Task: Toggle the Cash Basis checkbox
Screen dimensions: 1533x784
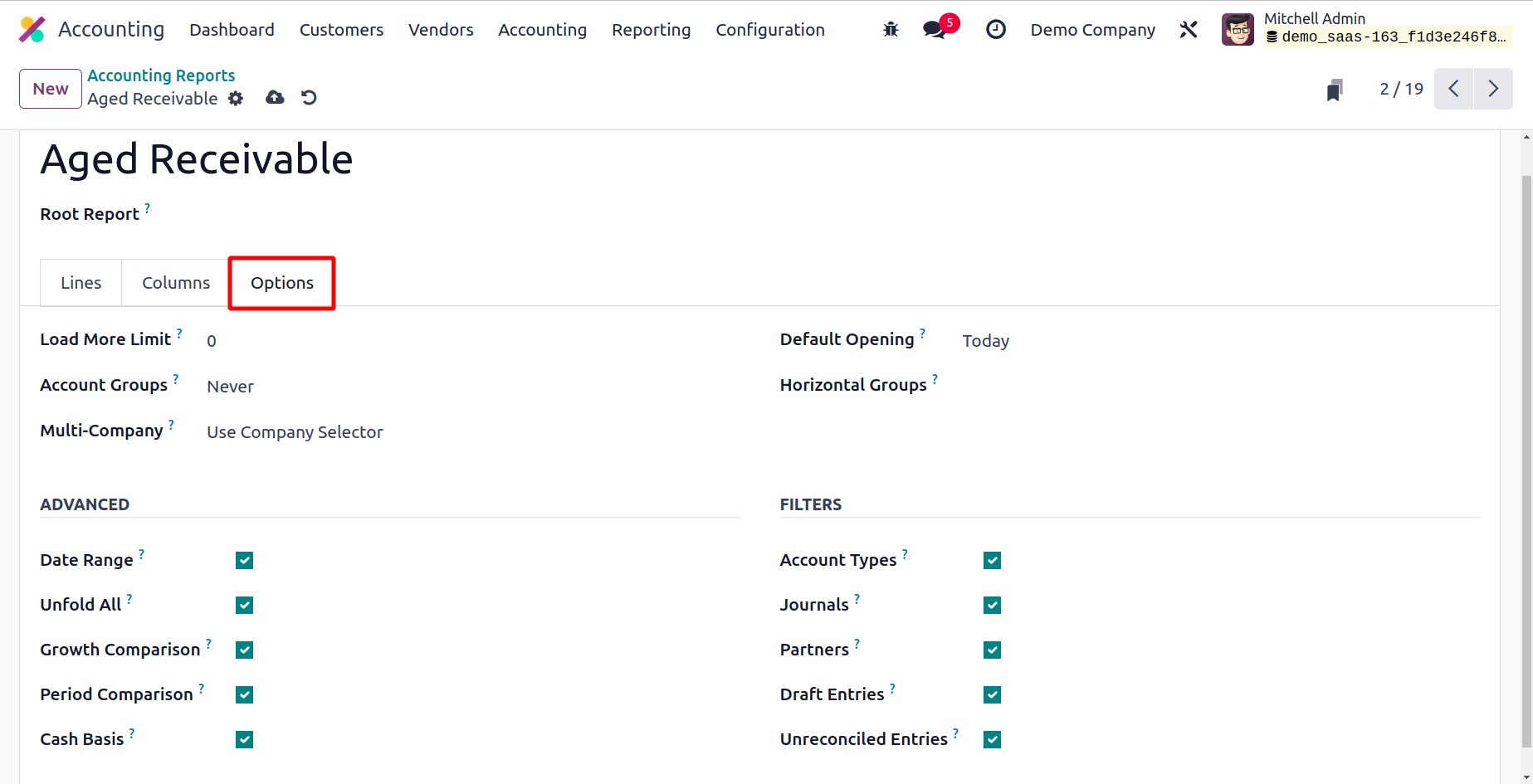Action: pos(244,740)
